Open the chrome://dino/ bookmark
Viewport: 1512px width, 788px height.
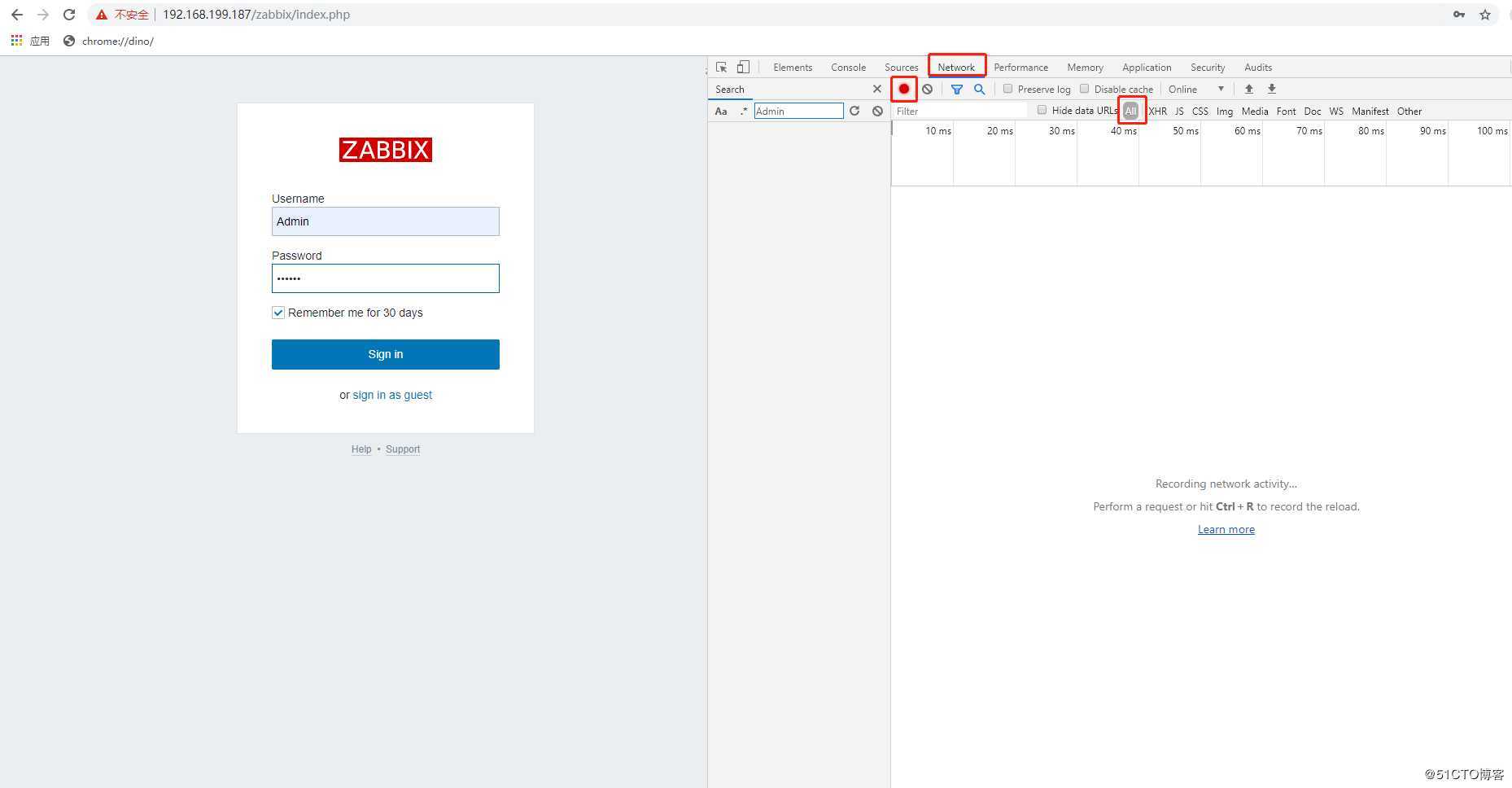pyautogui.click(x=108, y=41)
